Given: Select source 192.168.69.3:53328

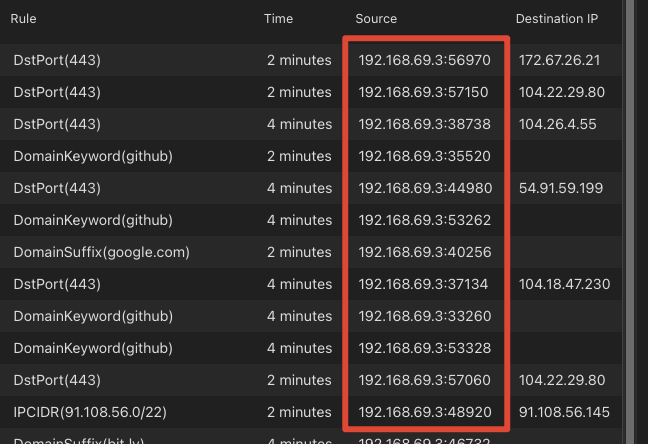Looking at the screenshot, I should [x=424, y=349].
